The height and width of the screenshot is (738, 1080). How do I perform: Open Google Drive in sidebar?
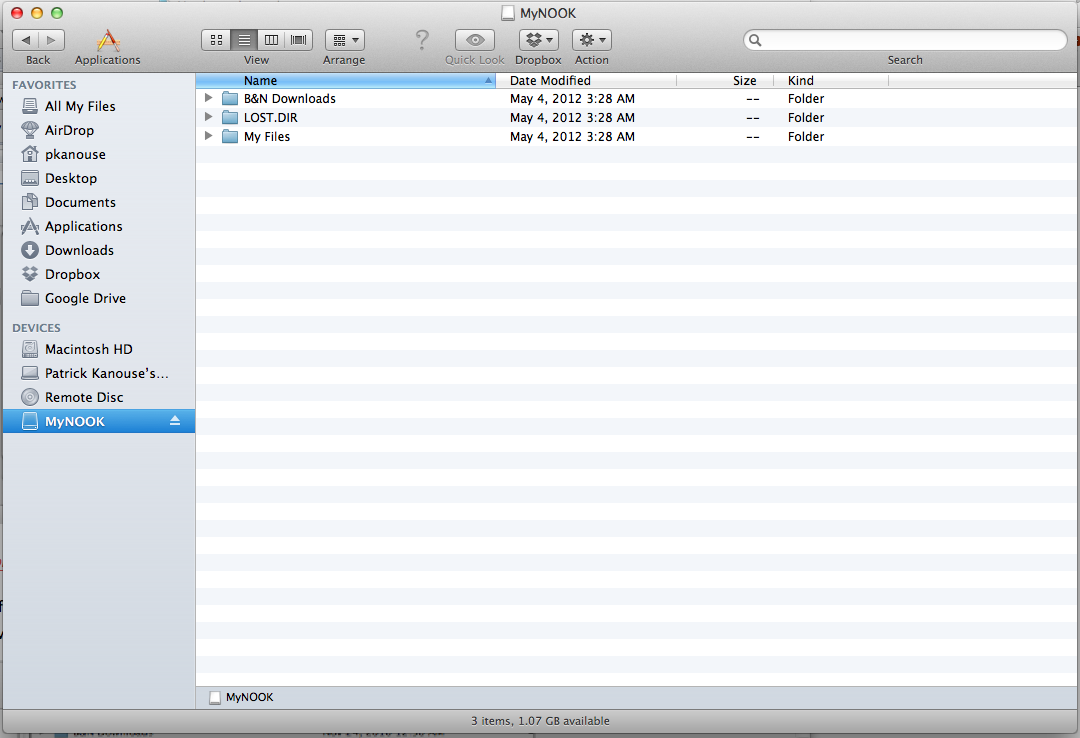[85, 298]
